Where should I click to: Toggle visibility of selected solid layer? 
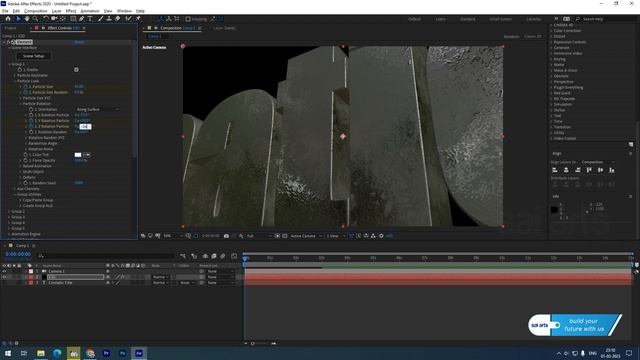(4, 277)
